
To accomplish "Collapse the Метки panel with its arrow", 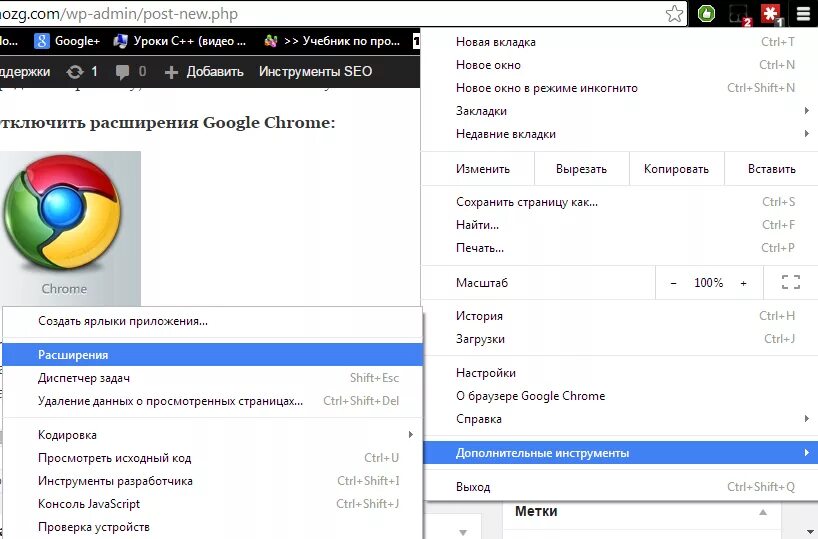I will pyautogui.click(x=763, y=512).
